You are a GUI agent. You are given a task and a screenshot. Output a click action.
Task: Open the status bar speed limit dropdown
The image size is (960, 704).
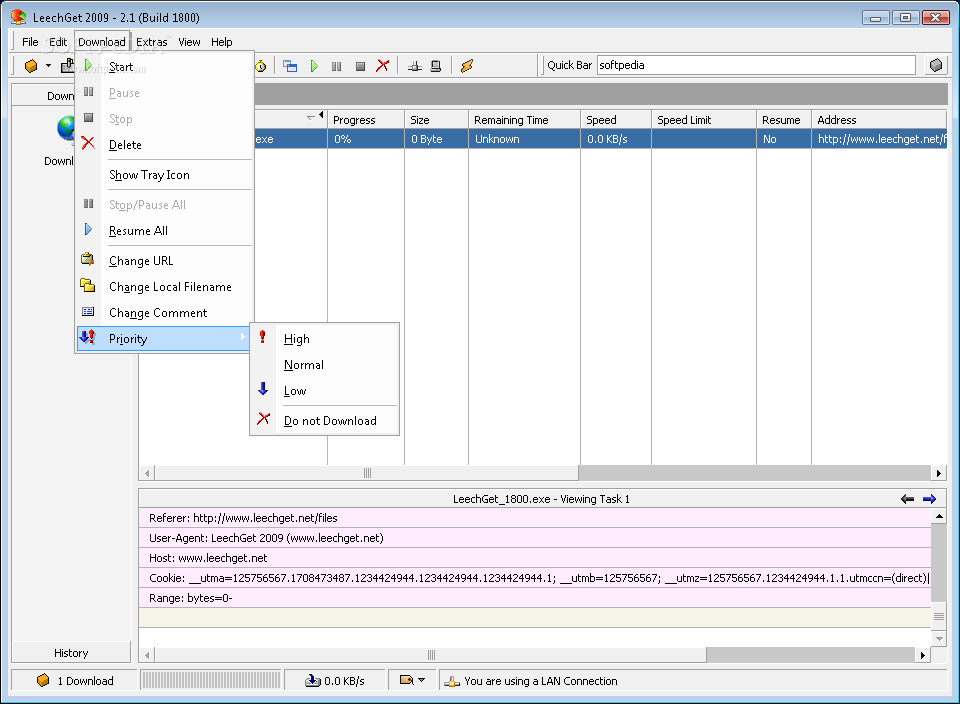pos(412,680)
